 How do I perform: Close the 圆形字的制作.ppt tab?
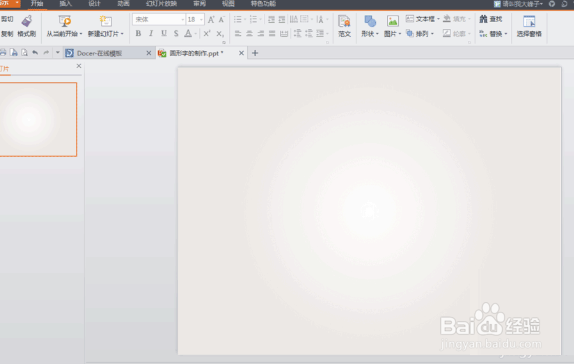(x=241, y=53)
